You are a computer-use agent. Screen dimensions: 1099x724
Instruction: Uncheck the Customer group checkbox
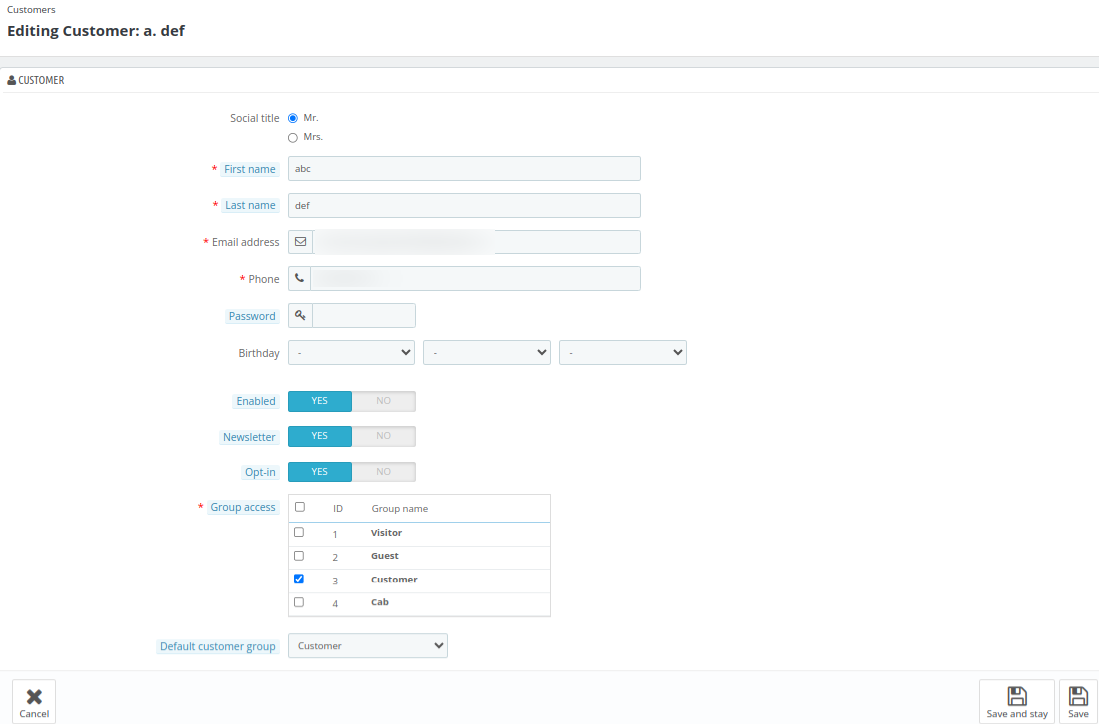(x=299, y=579)
